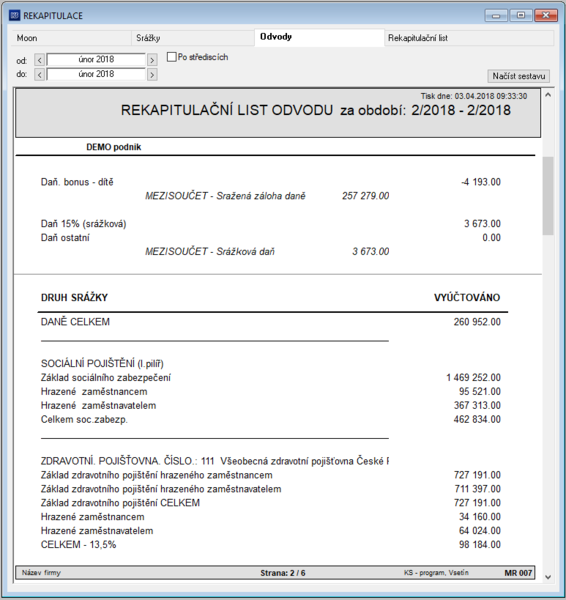Image resolution: width=566 pixels, height=600 pixels.
Task: Maximize the REKAPITULACE window
Action: [x=521, y=15]
